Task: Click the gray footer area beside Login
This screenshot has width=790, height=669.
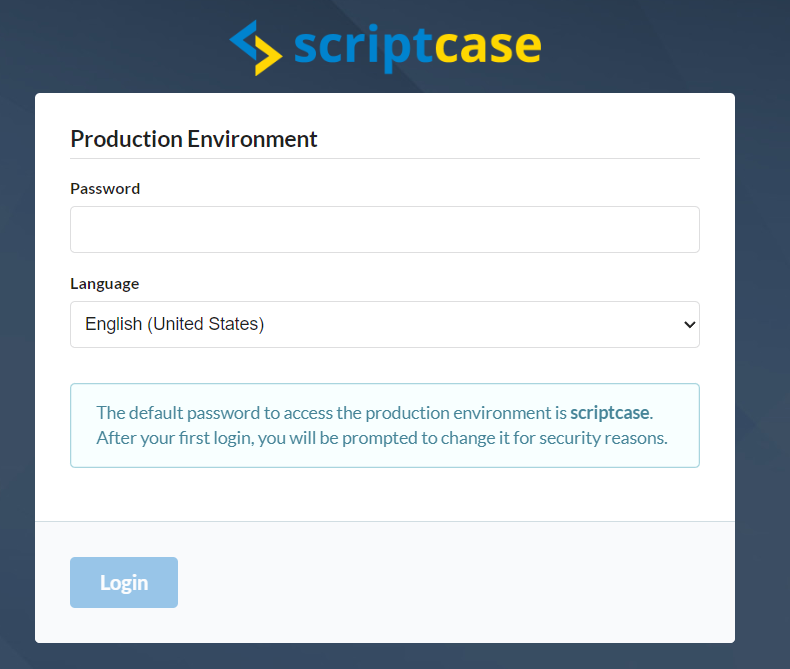Action: click(x=453, y=582)
